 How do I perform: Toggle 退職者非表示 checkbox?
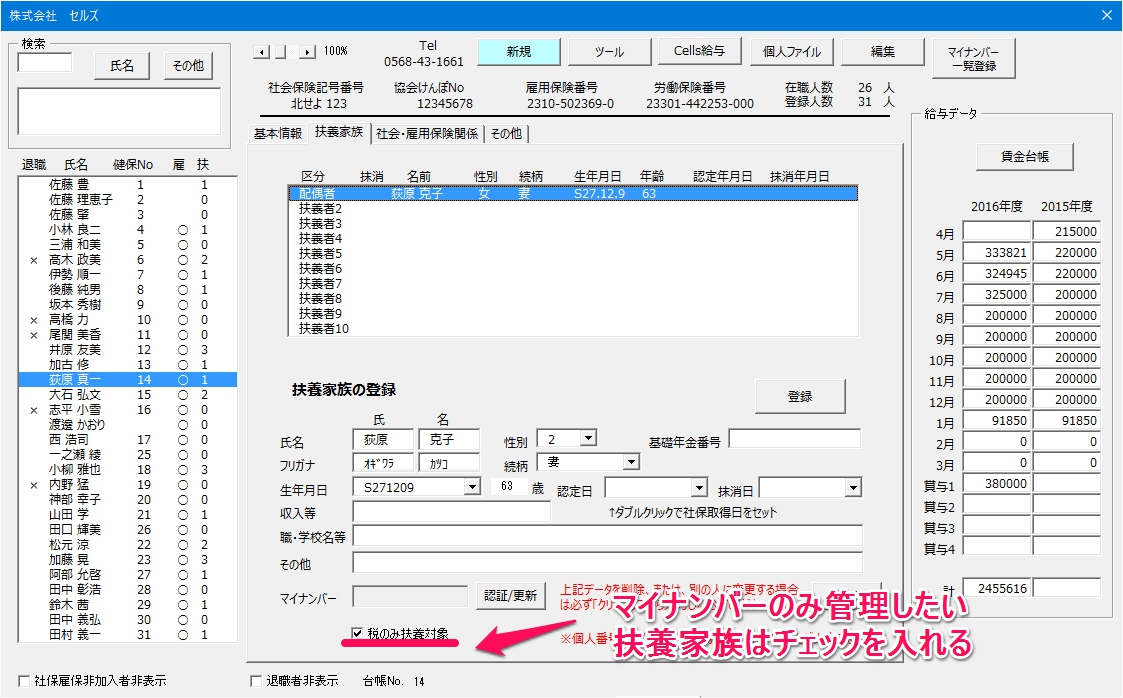coord(256,681)
